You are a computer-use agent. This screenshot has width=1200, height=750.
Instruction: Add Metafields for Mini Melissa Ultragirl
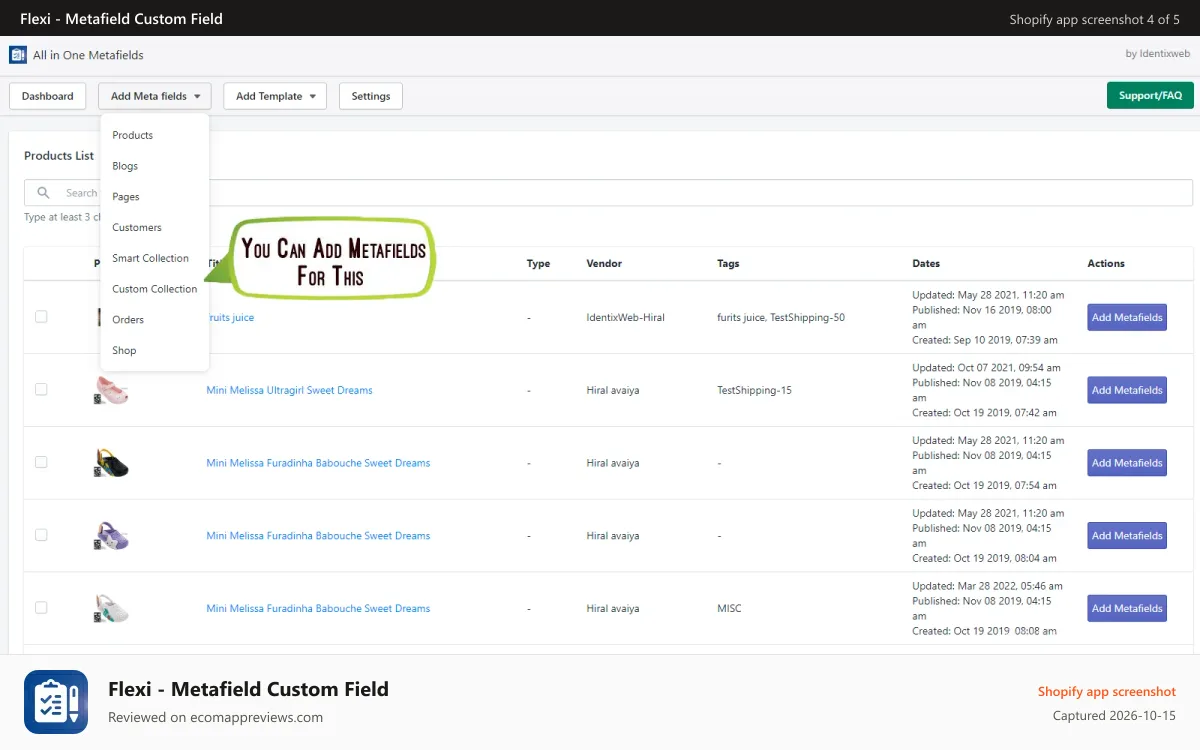coord(1127,390)
